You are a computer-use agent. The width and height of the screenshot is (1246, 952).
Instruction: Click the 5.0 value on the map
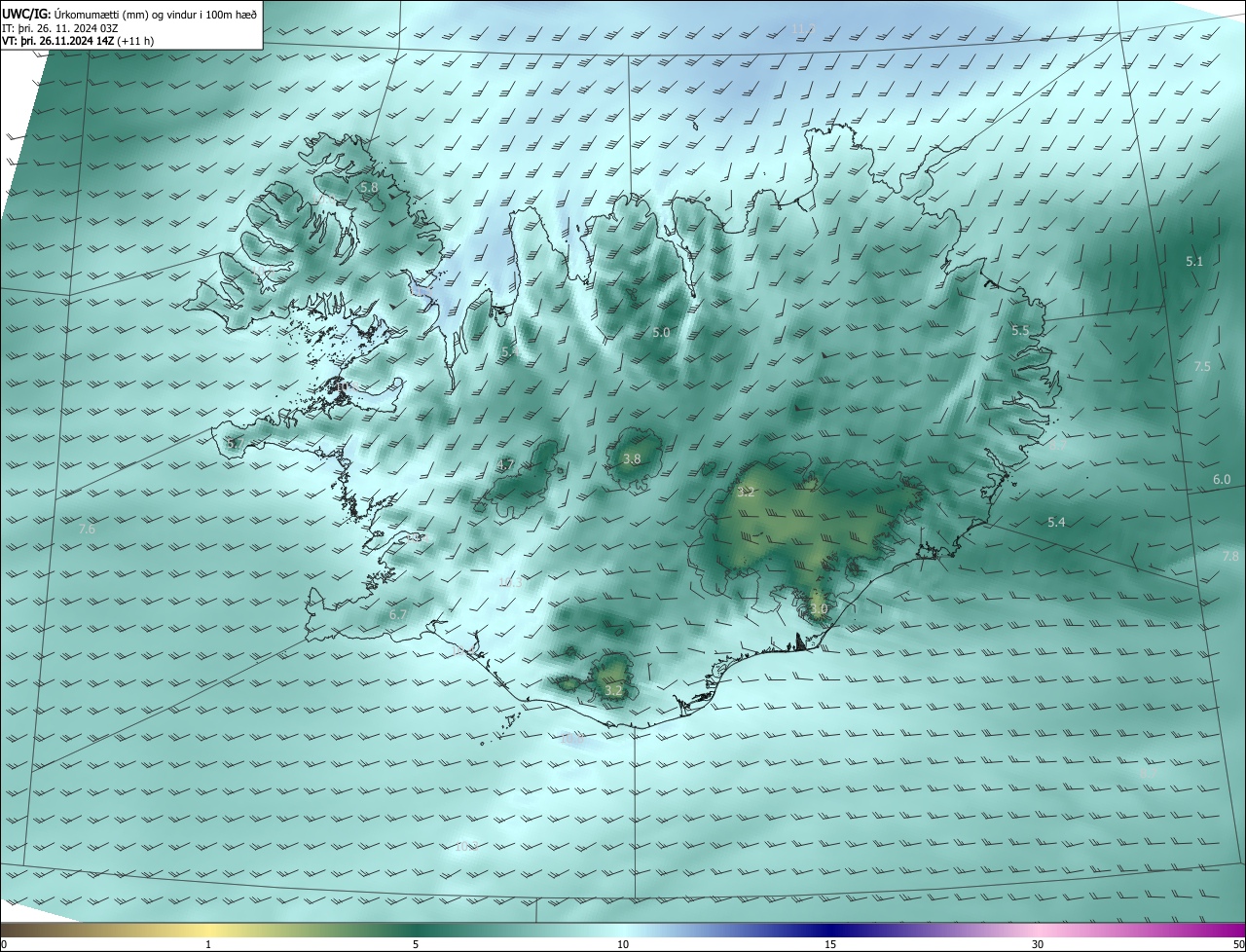pyautogui.click(x=661, y=333)
